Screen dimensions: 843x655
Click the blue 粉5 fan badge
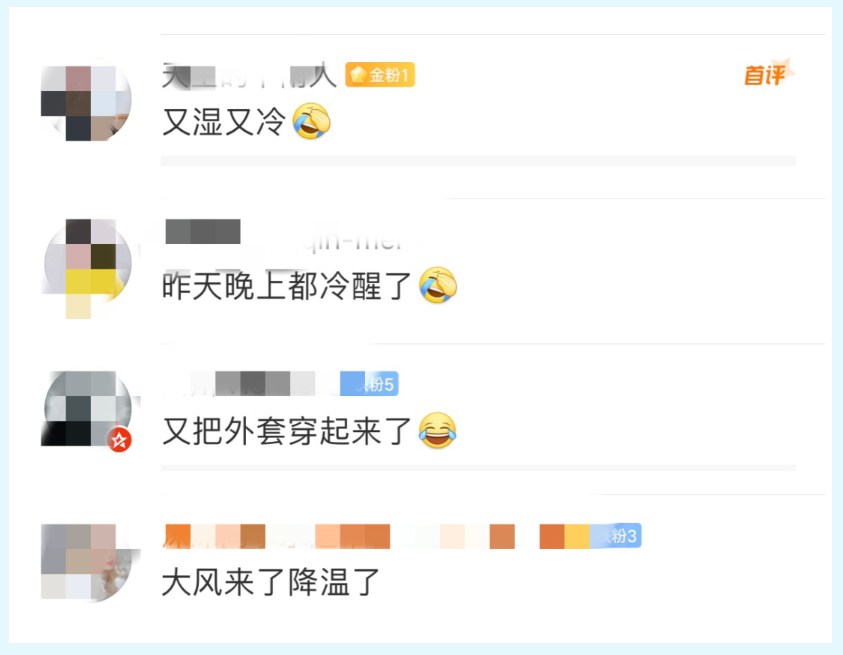369,384
